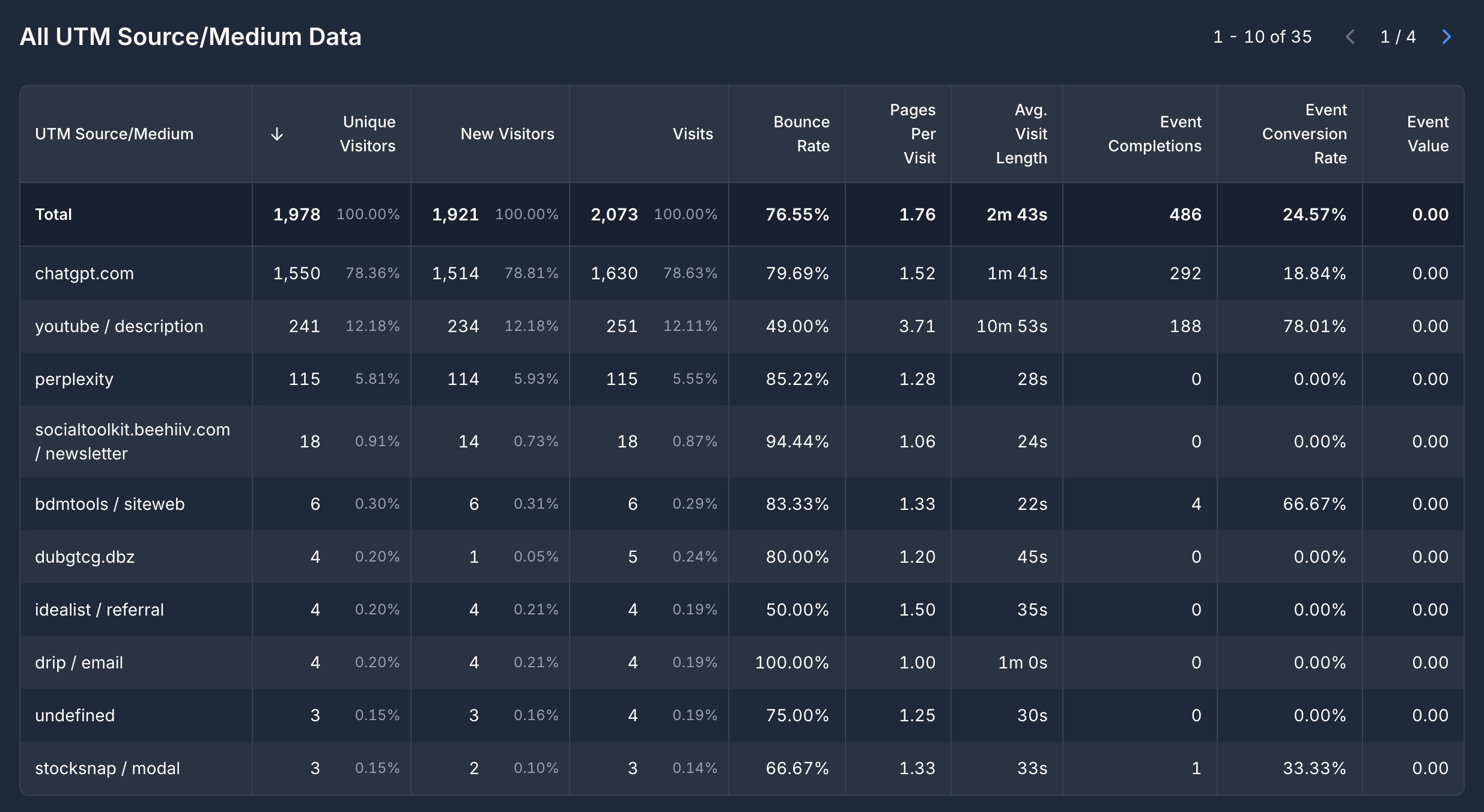Sort by Event Conversion Rate
Viewport: 1484px width, 812px height.
1304,134
